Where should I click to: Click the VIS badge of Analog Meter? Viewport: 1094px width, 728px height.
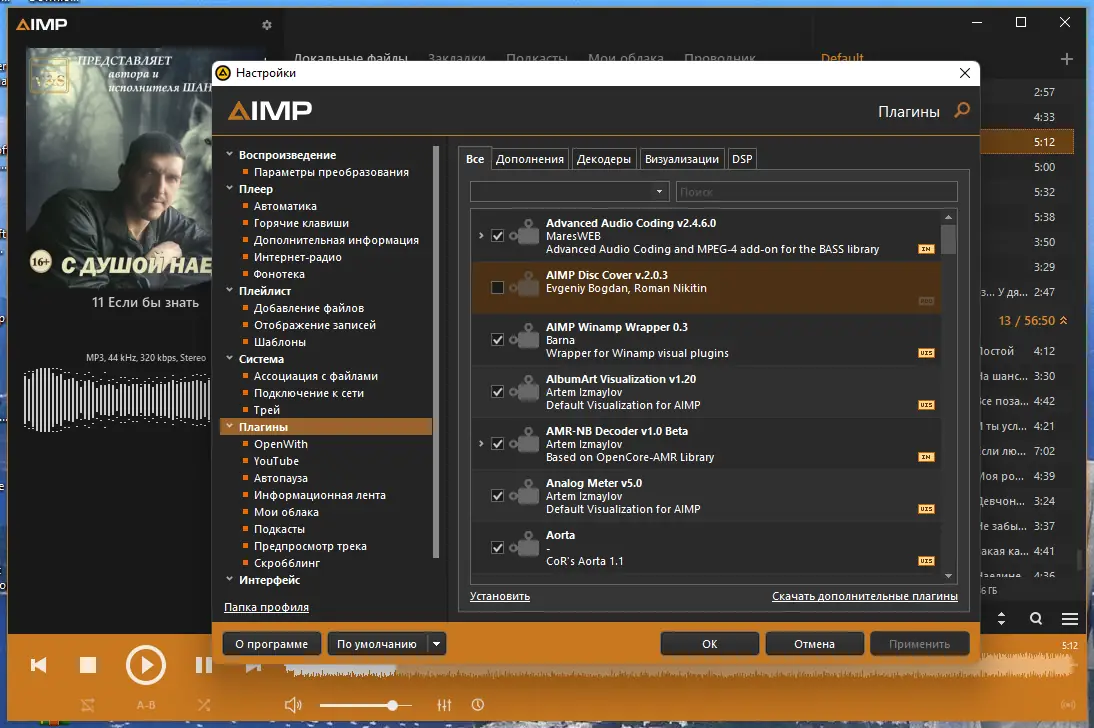click(926, 509)
